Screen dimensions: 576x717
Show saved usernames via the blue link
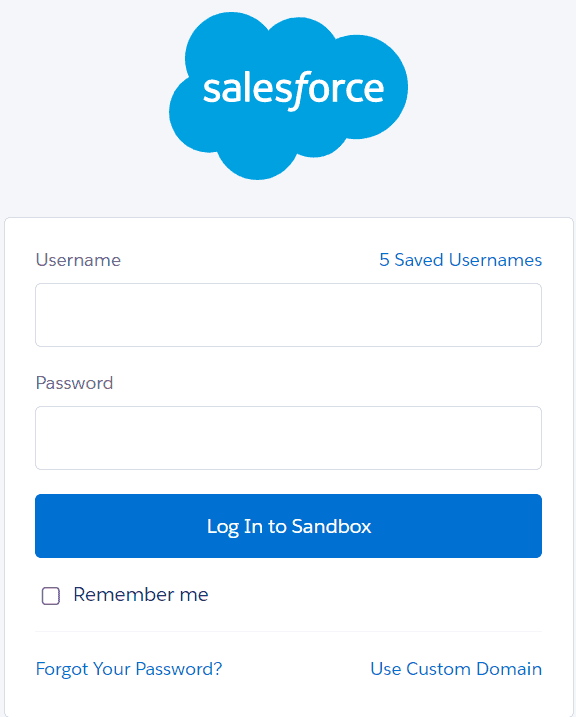[x=460, y=260]
